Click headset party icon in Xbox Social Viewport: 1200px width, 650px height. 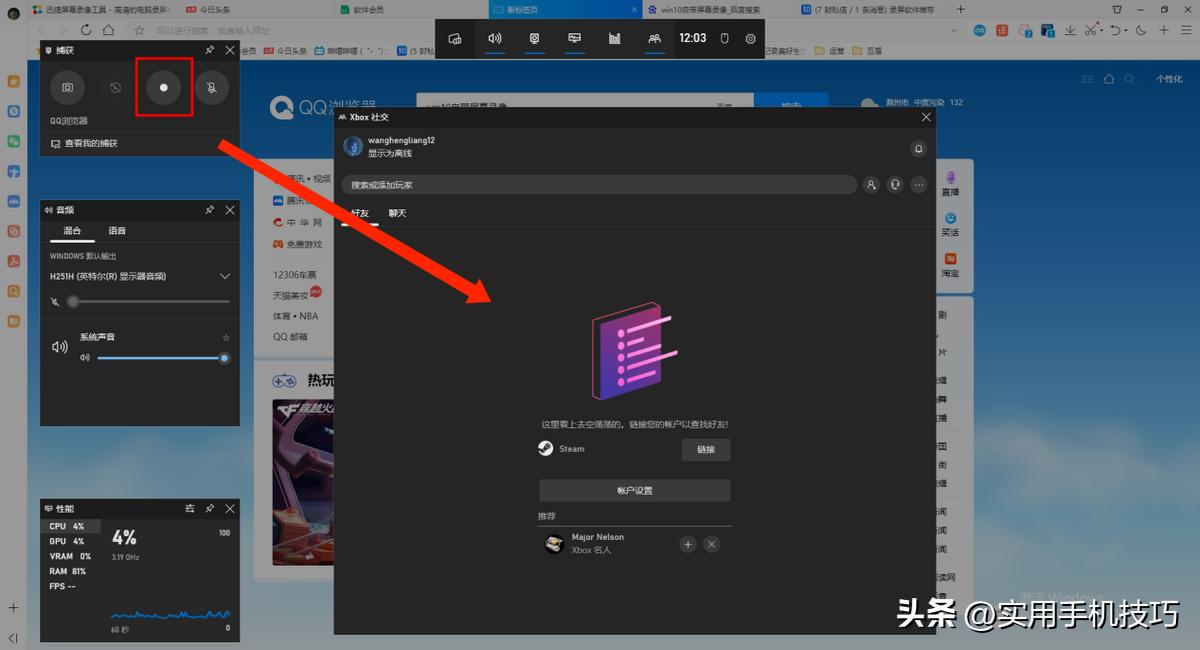pos(895,185)
